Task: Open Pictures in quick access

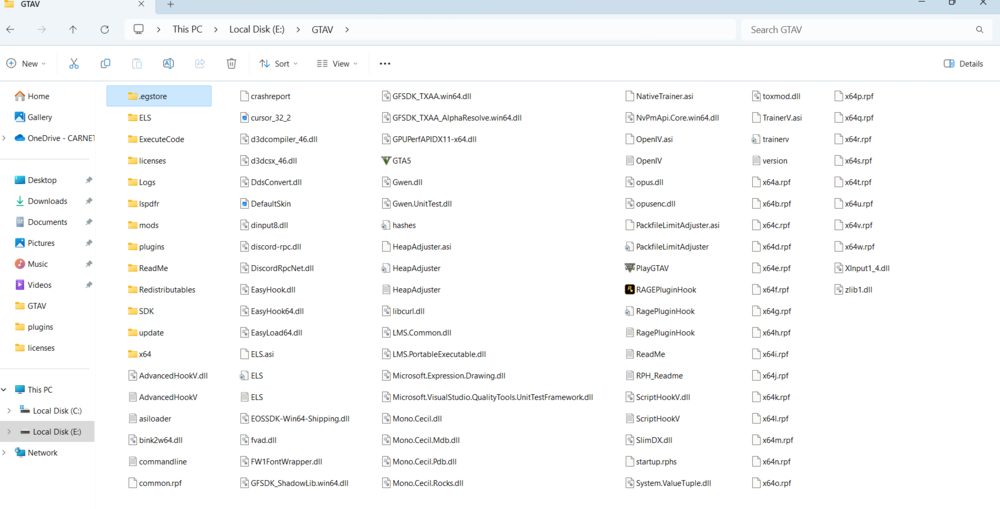Action: [x=34, y=243]
